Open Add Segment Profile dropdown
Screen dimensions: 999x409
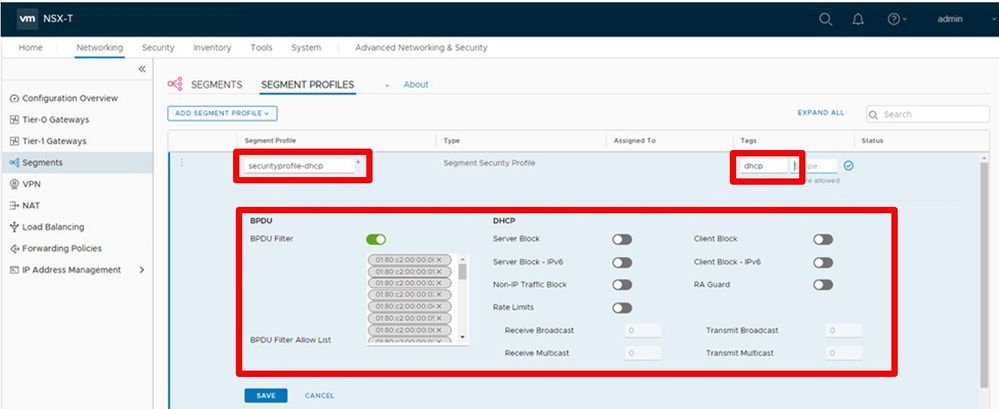point(222,113)
